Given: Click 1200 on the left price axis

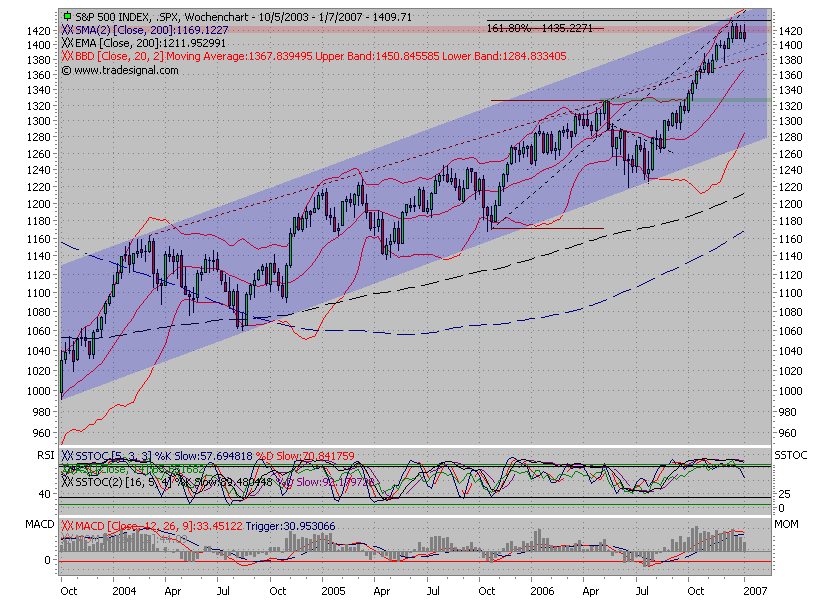Looking at the screenshot, I should point(39,204).
